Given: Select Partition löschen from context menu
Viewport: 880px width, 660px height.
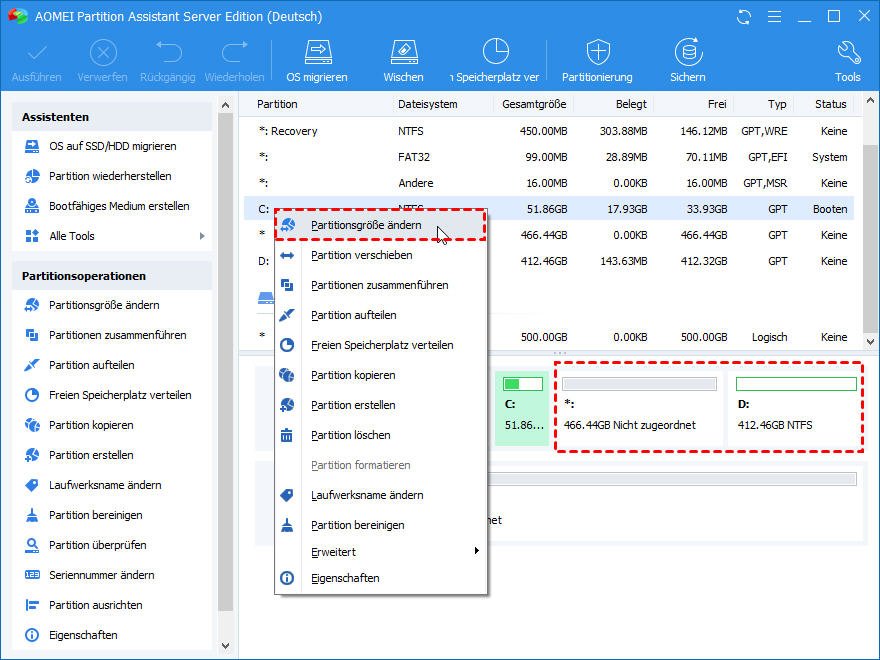Looking at the screenshot, I should (350, 435).
